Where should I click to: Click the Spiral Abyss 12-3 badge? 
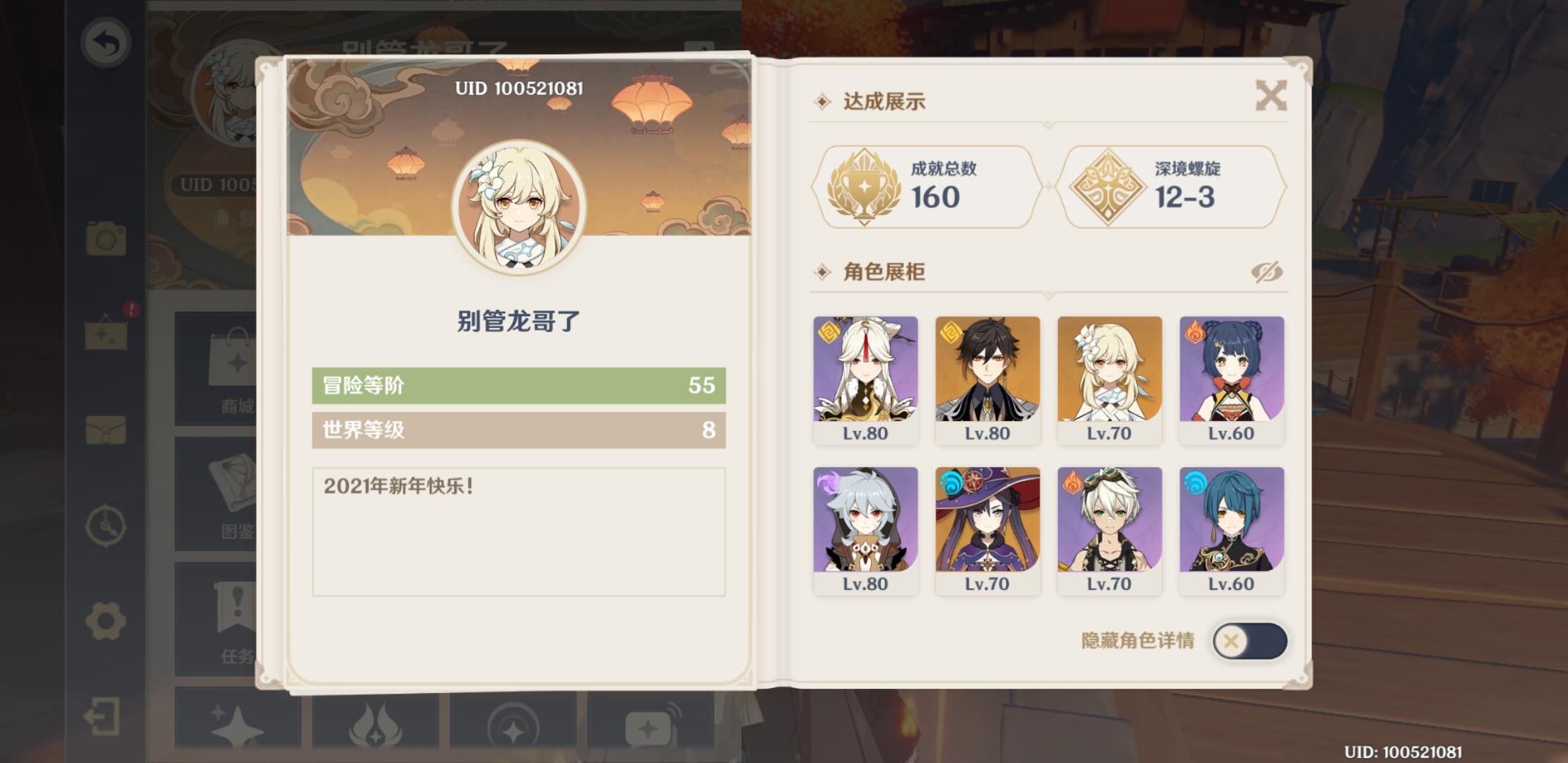[x=1171, y=187]
